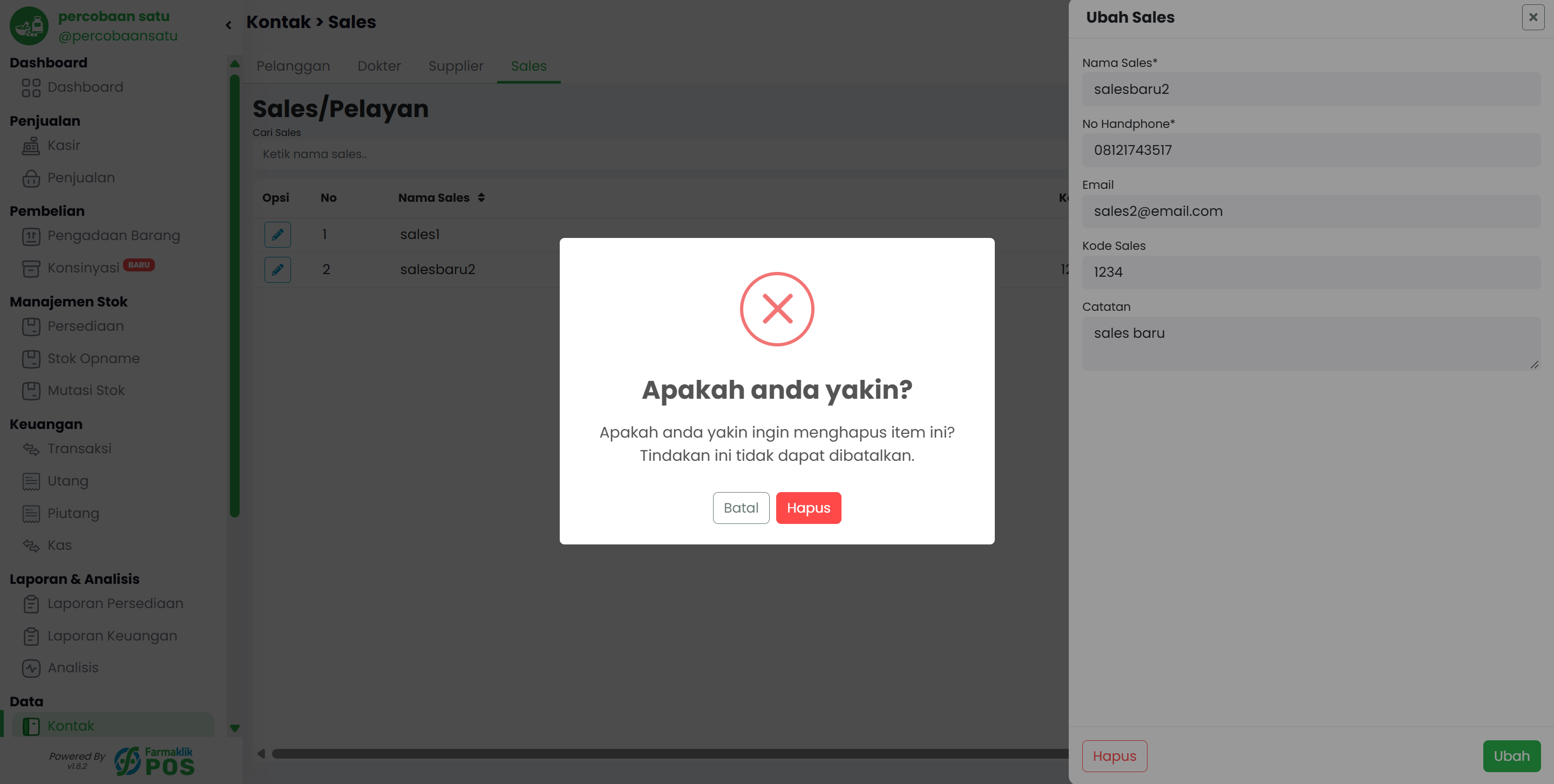
Task: Open the Dokter tab
Action: [x=379, y=66]
